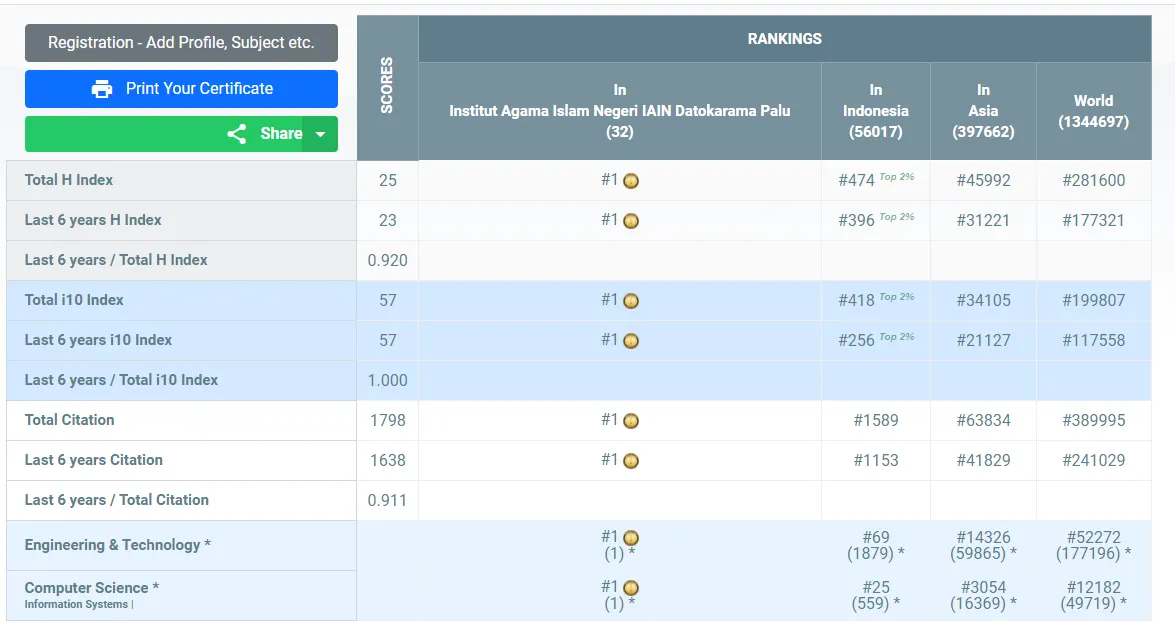
Task: Click the share icon on green button
Action: tap(237, 134)
